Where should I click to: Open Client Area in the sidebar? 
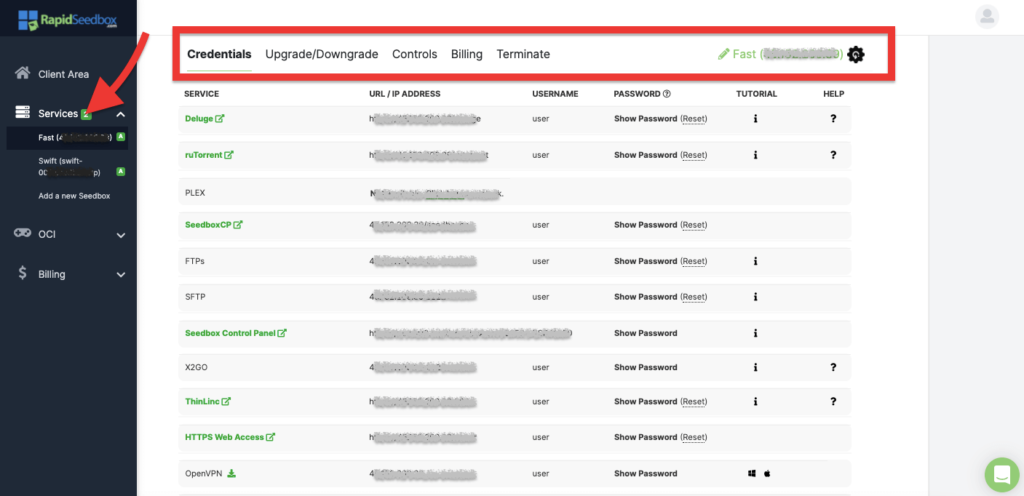point(63,74)
